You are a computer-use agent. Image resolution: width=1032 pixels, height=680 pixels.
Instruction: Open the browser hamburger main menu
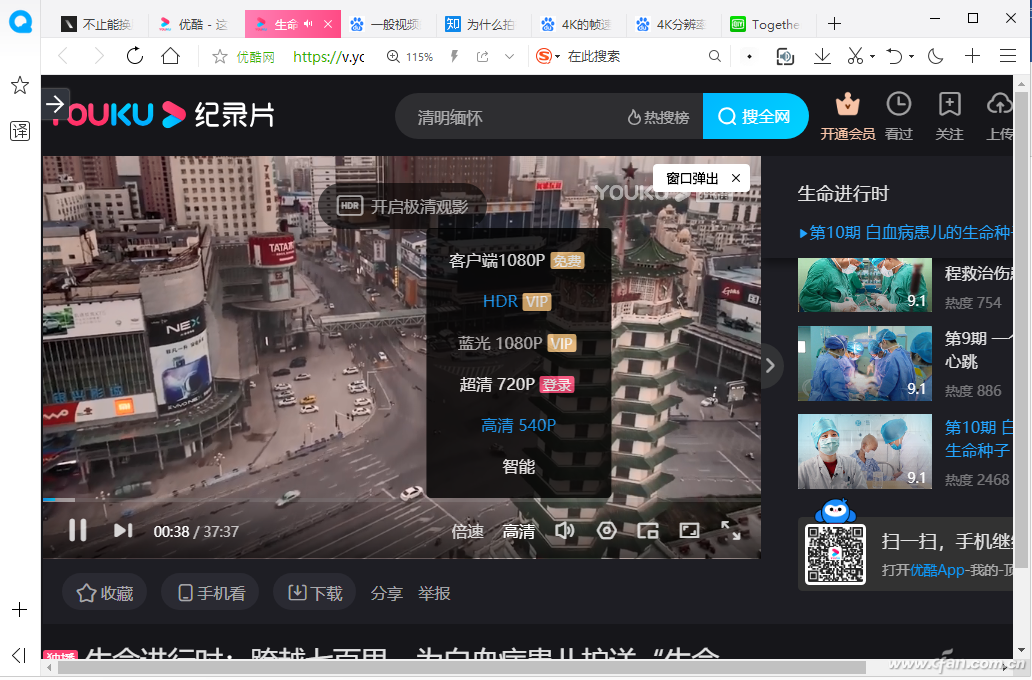coord(1008,57)
